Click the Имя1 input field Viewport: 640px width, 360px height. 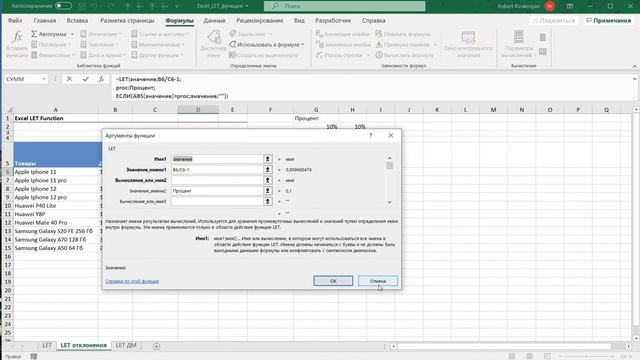point(217,159)
